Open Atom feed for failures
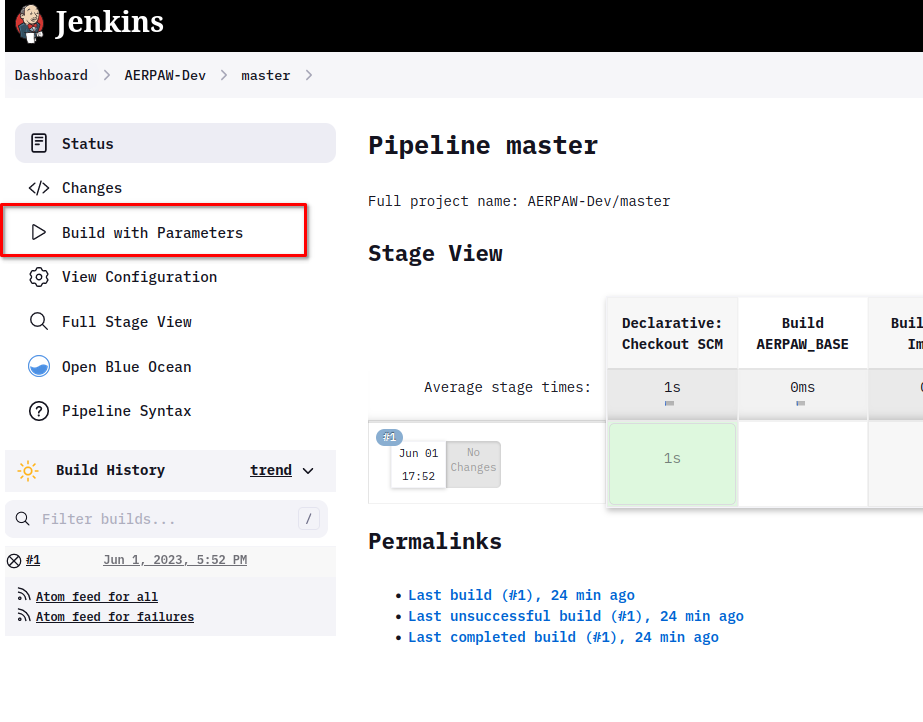923x722 pixels. pos(115,617)
